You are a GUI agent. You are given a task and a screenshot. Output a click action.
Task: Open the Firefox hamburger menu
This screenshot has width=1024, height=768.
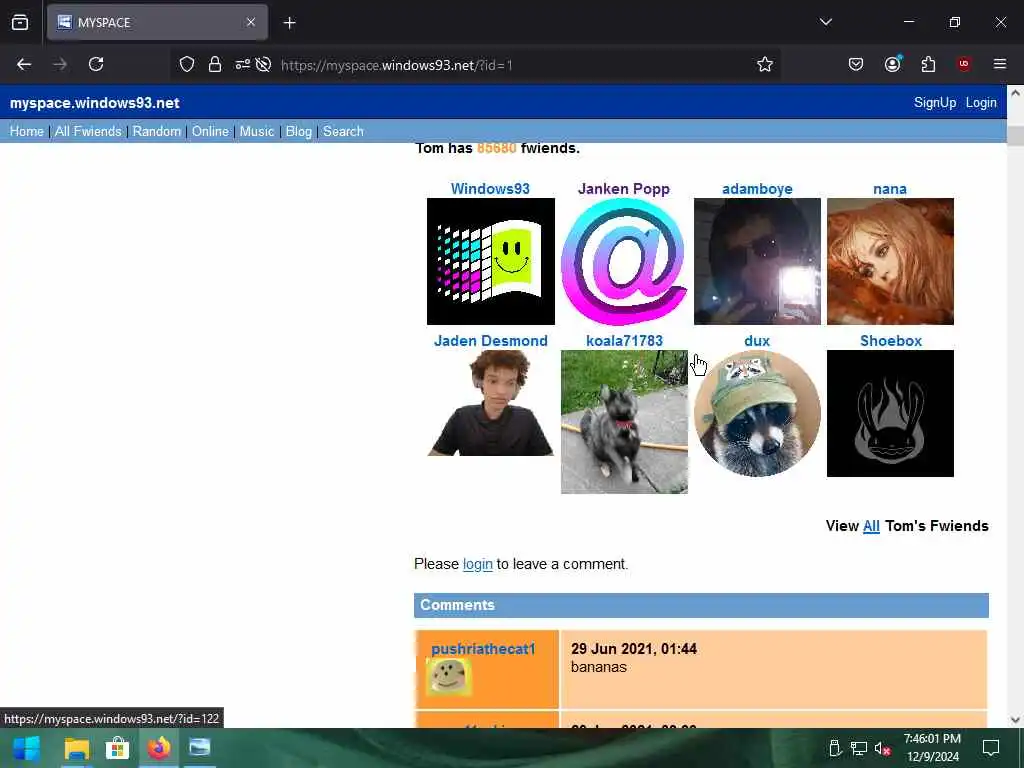pos(1000,64)
